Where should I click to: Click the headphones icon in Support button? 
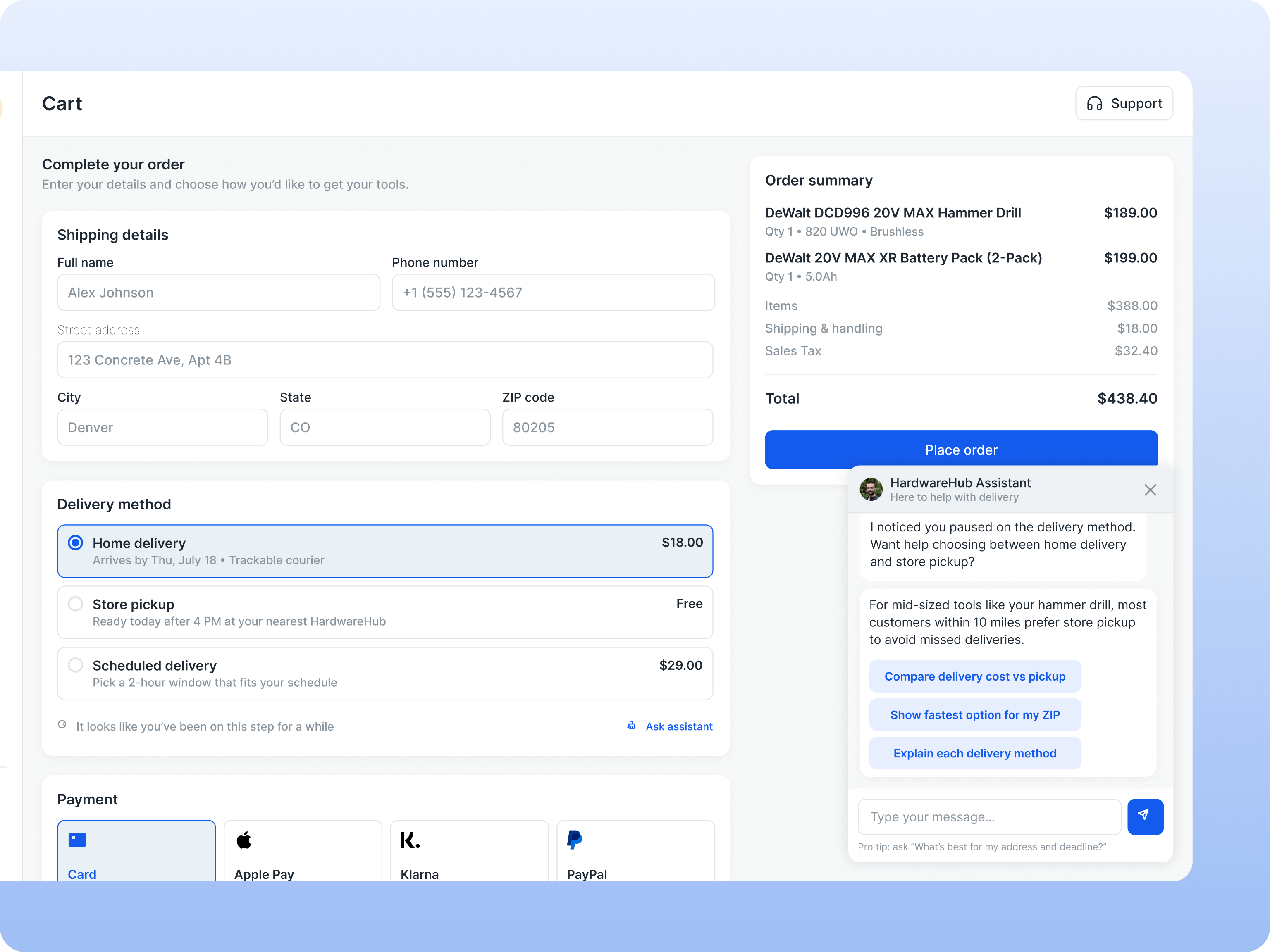point(1094,103)
